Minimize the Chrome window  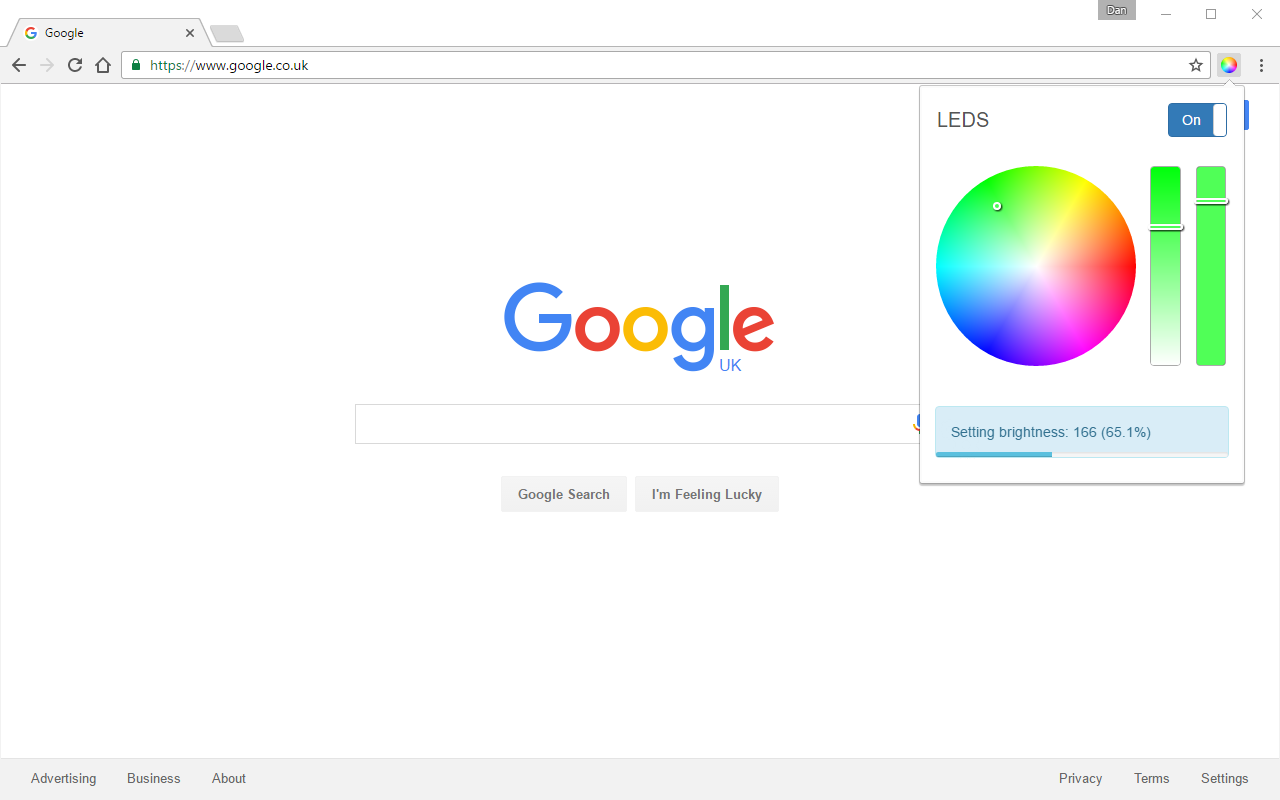1166,14
